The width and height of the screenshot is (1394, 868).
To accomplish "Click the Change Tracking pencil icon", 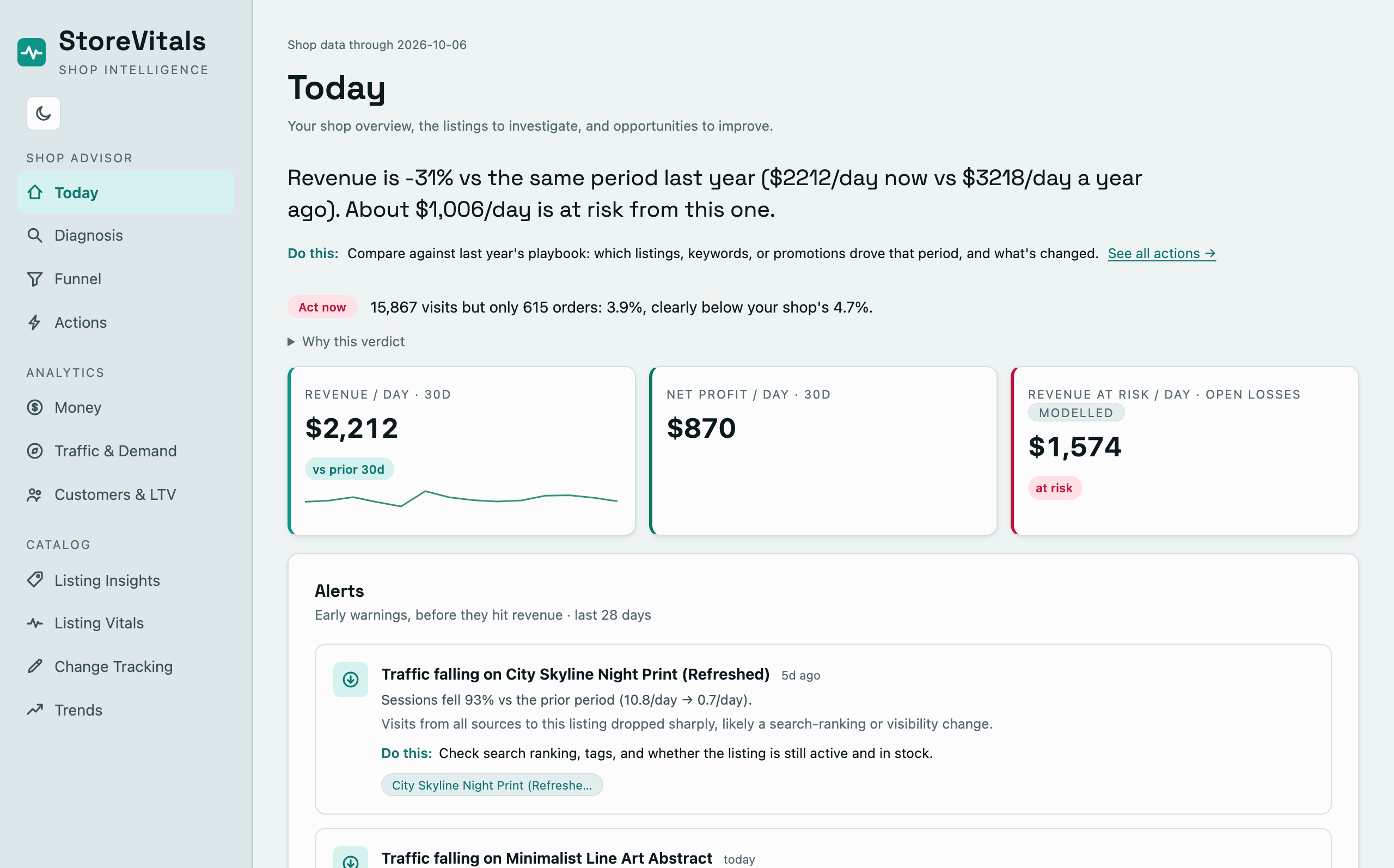I will point(35,667).
